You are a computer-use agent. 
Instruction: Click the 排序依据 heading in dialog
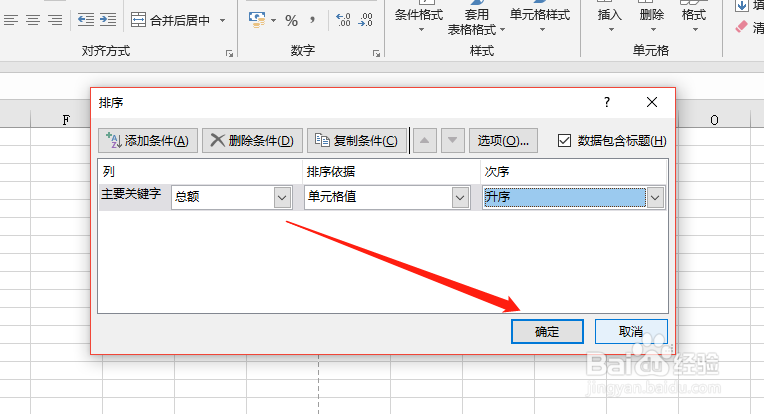[x=331, y=171]
